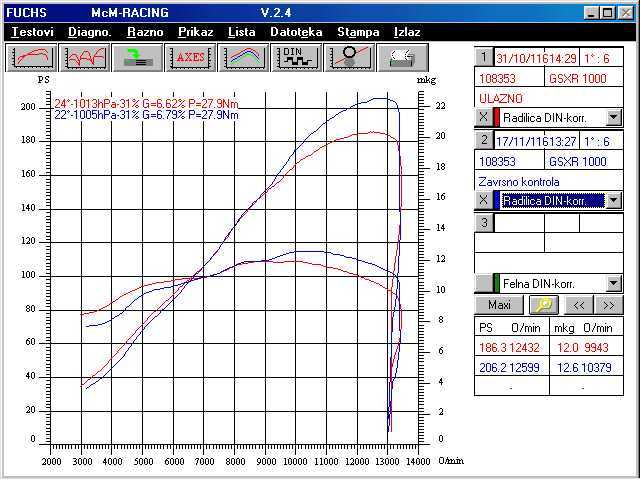Toggle the empty box beside Felna DIN-korr.

click(483, 284)
